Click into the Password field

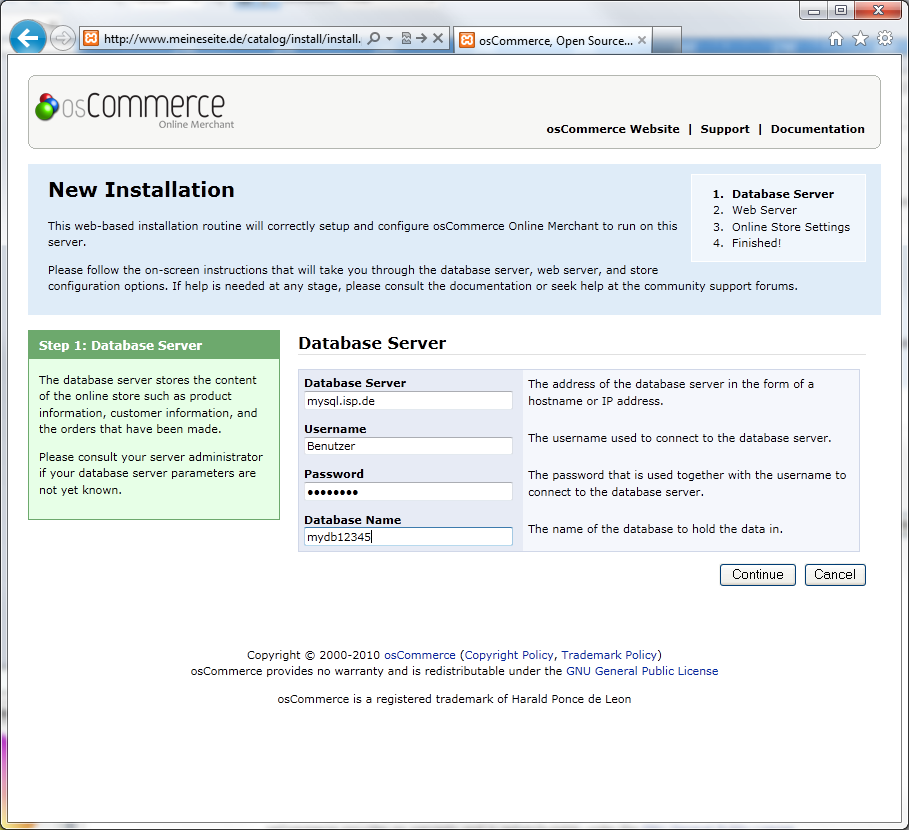click(408, 492)
